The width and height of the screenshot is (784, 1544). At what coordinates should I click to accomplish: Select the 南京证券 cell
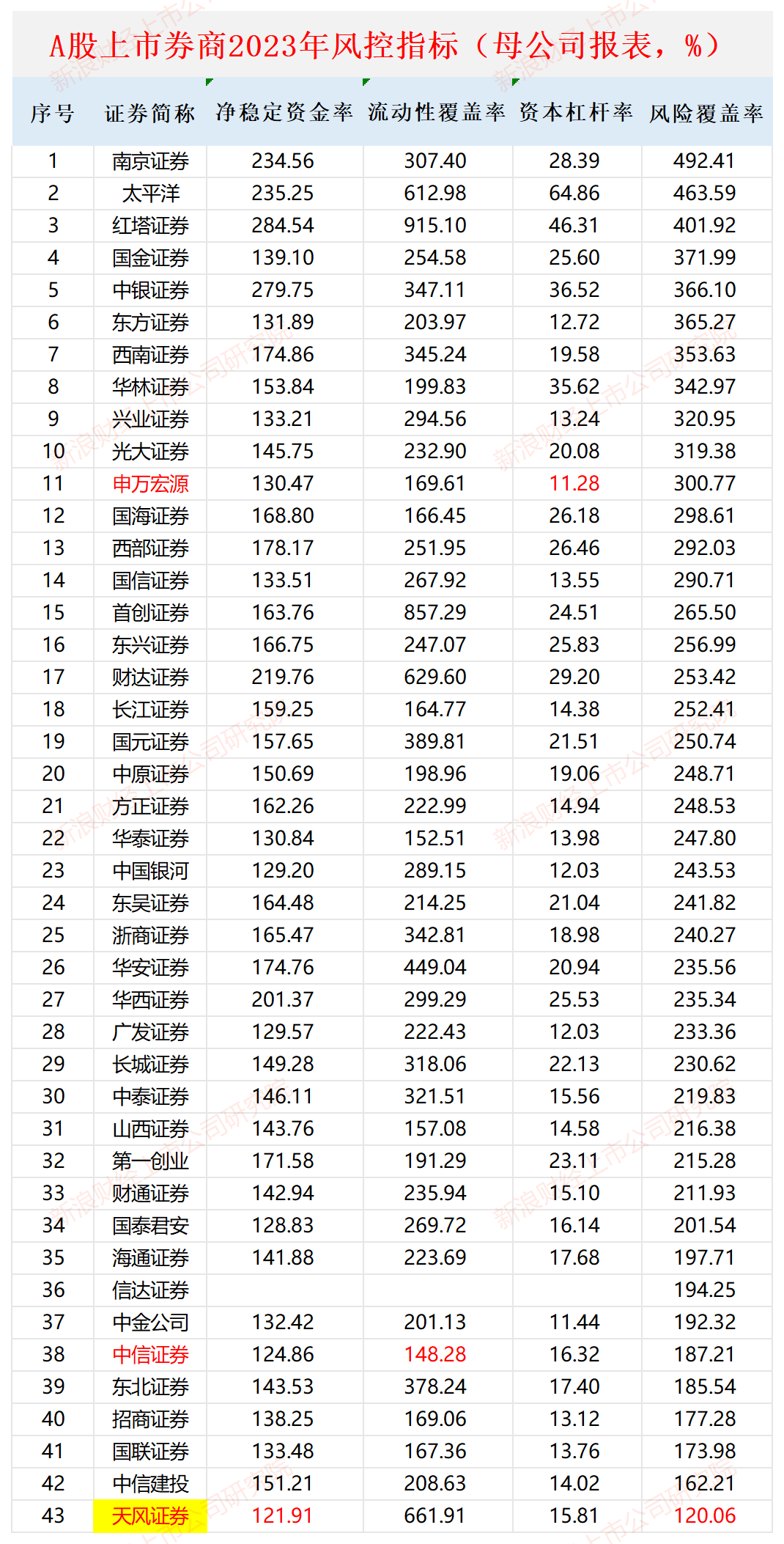150,161
